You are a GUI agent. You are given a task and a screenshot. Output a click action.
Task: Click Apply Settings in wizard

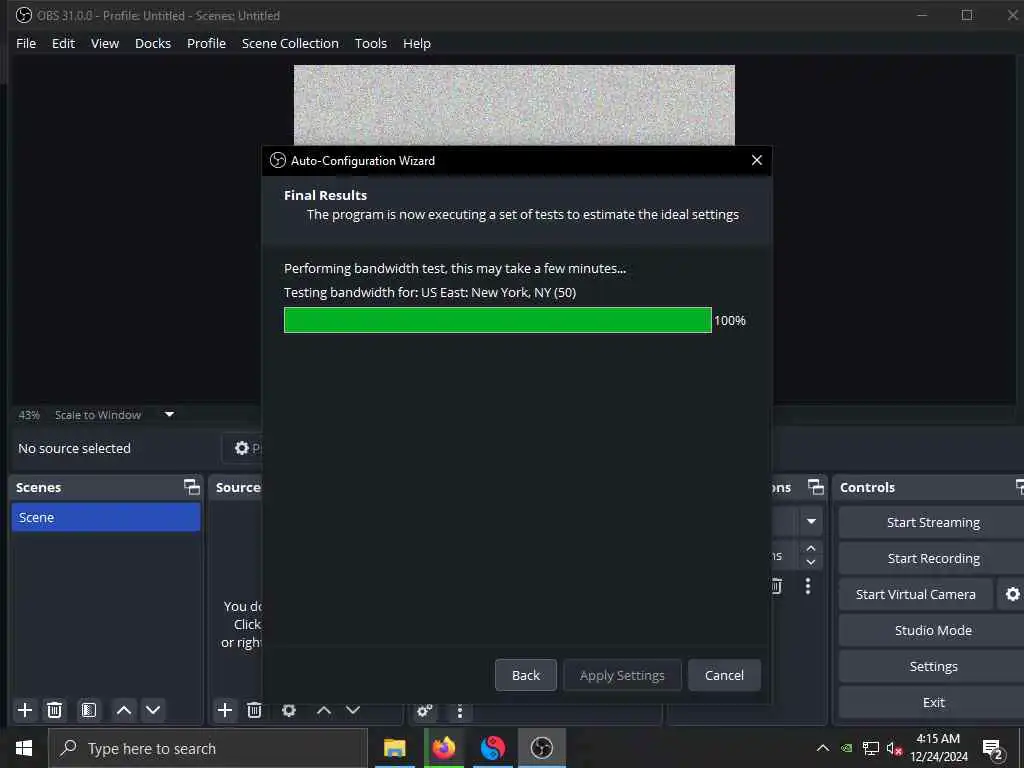click(622, 675)
